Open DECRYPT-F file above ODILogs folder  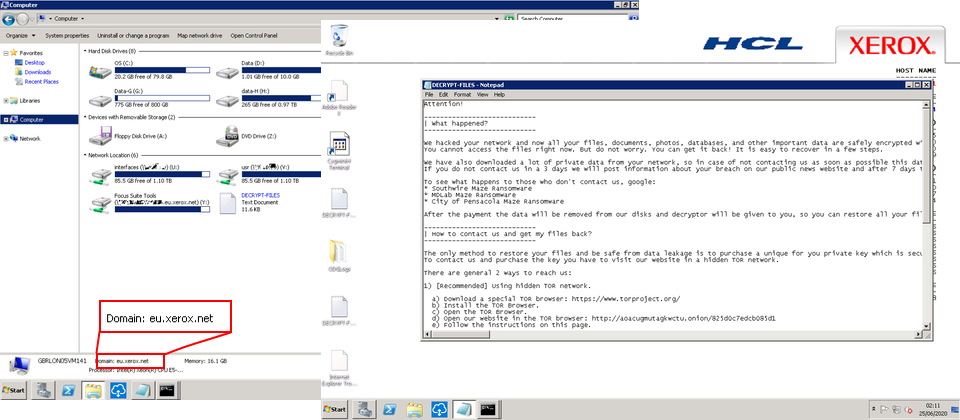(x=339, y=204)
